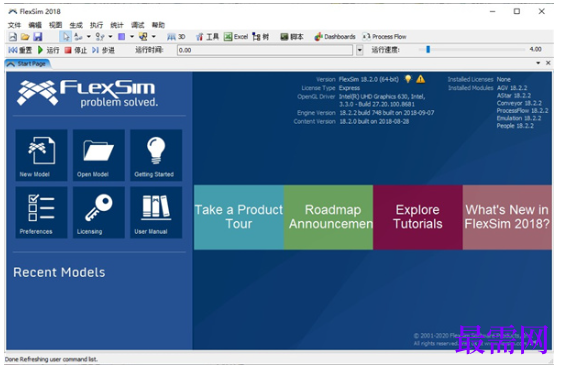
Task: Open the 调试 menu
Action: click(137, 25)
